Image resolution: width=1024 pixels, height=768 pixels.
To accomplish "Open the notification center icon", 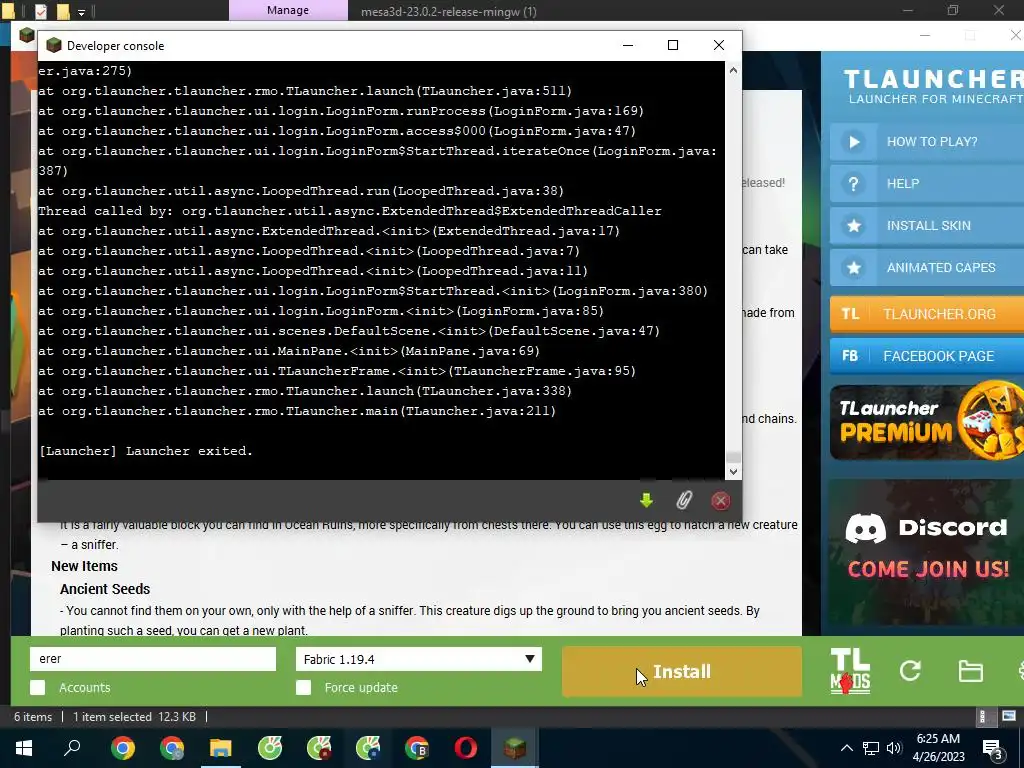I will (x=993, y=748).
